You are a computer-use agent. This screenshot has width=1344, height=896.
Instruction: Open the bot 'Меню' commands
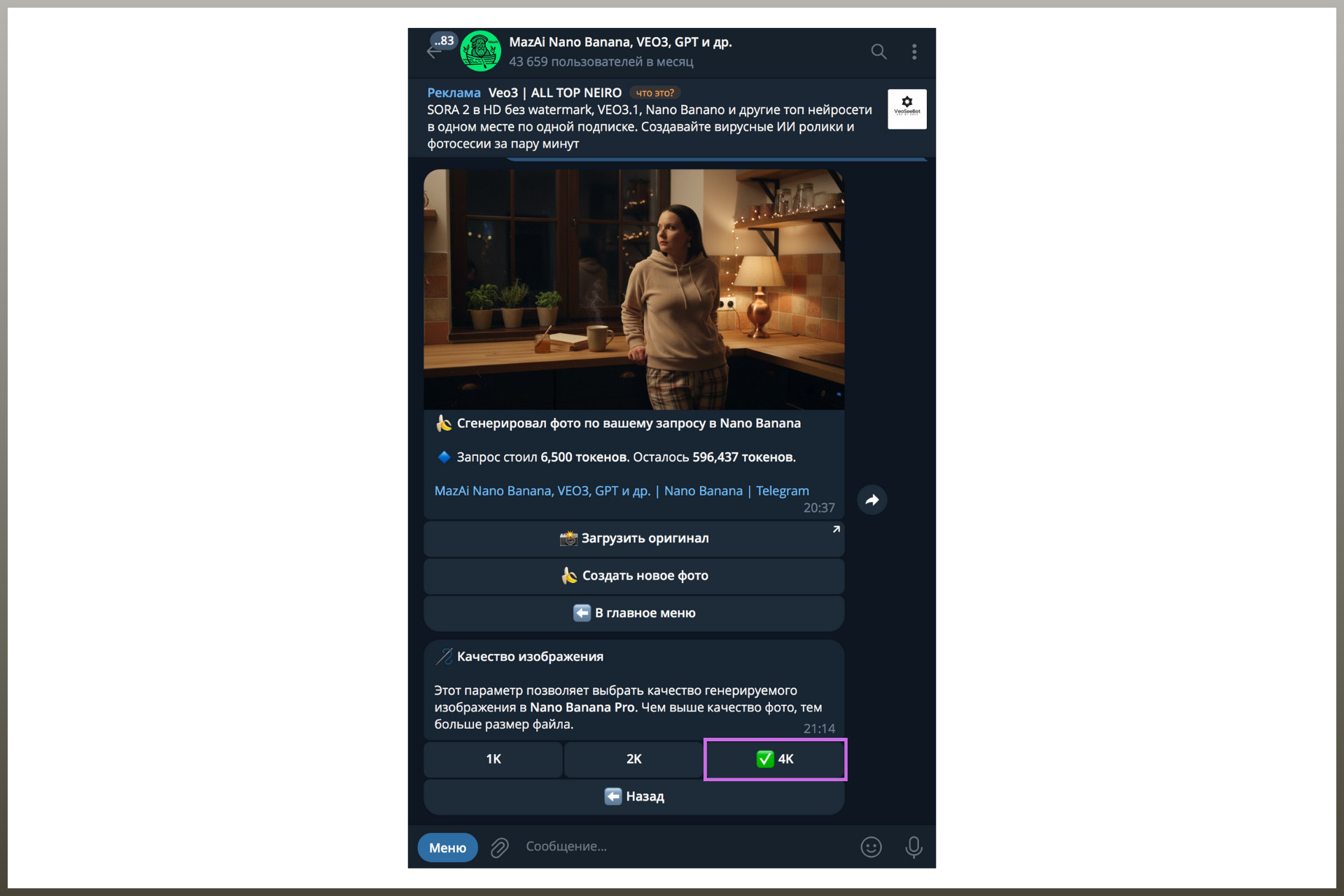pos(447,848)
